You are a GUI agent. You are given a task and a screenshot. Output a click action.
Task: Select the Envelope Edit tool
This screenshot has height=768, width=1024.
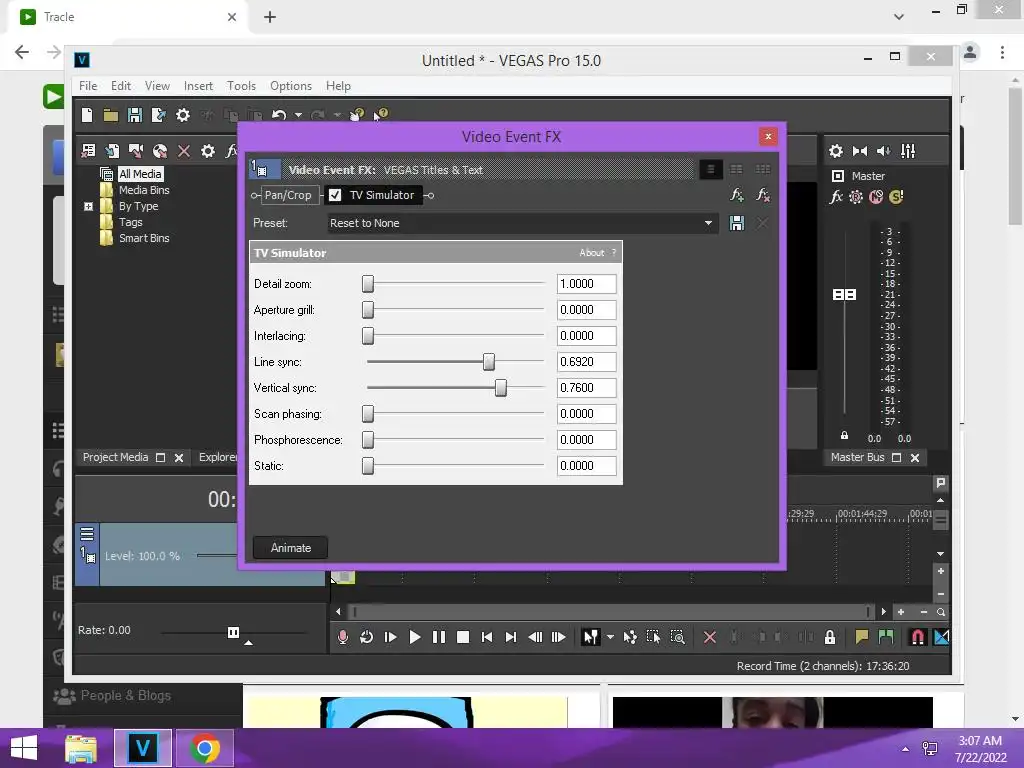630,637
